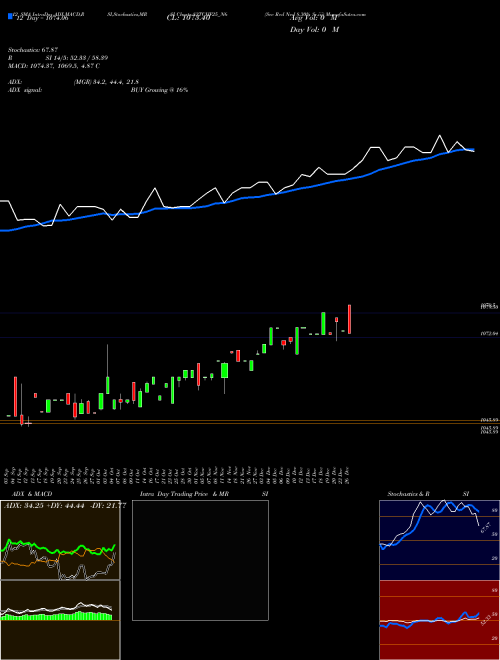Click the last tall red candlestick
Viewport: 500px width, 660px height.
coord(349,319)
